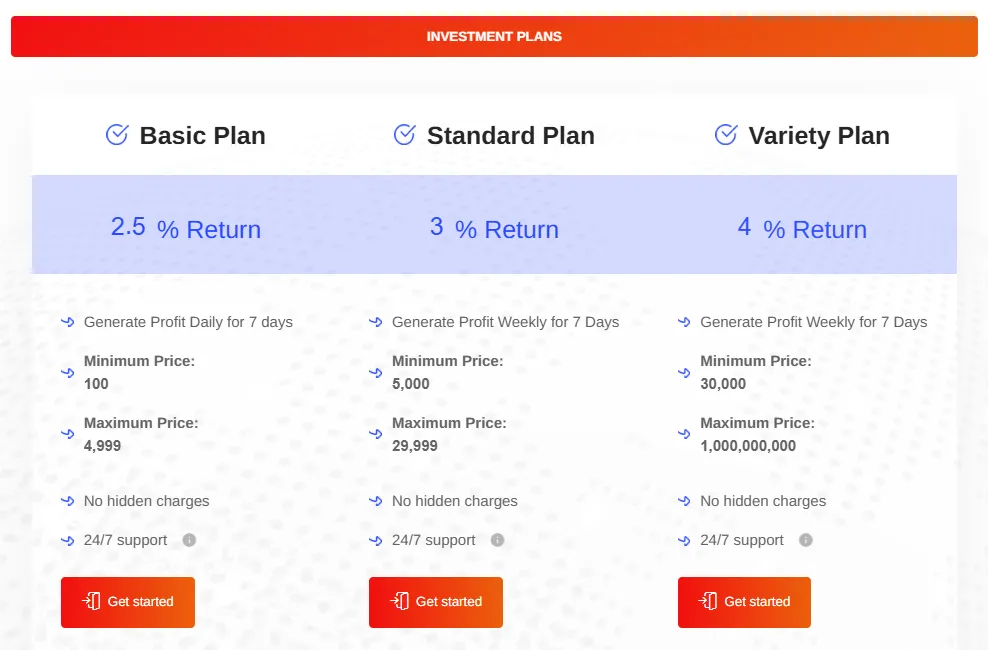This screenshot has height=650, width=988.
Task: Get started with the Basic Plan
Action: click(128, 602)
